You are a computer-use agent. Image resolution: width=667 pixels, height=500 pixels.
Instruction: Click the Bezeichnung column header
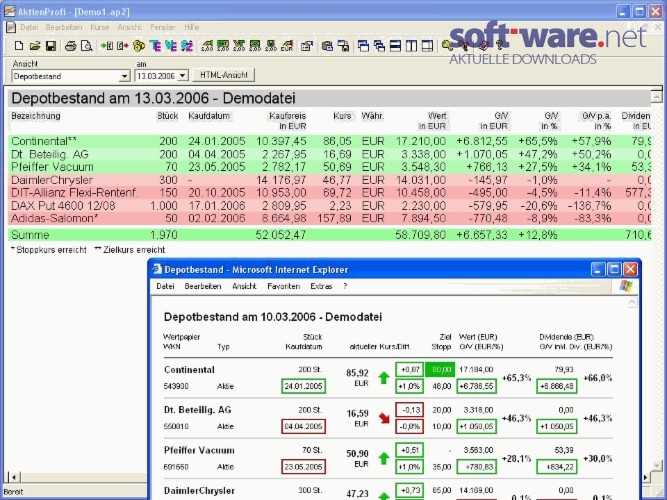36,116
